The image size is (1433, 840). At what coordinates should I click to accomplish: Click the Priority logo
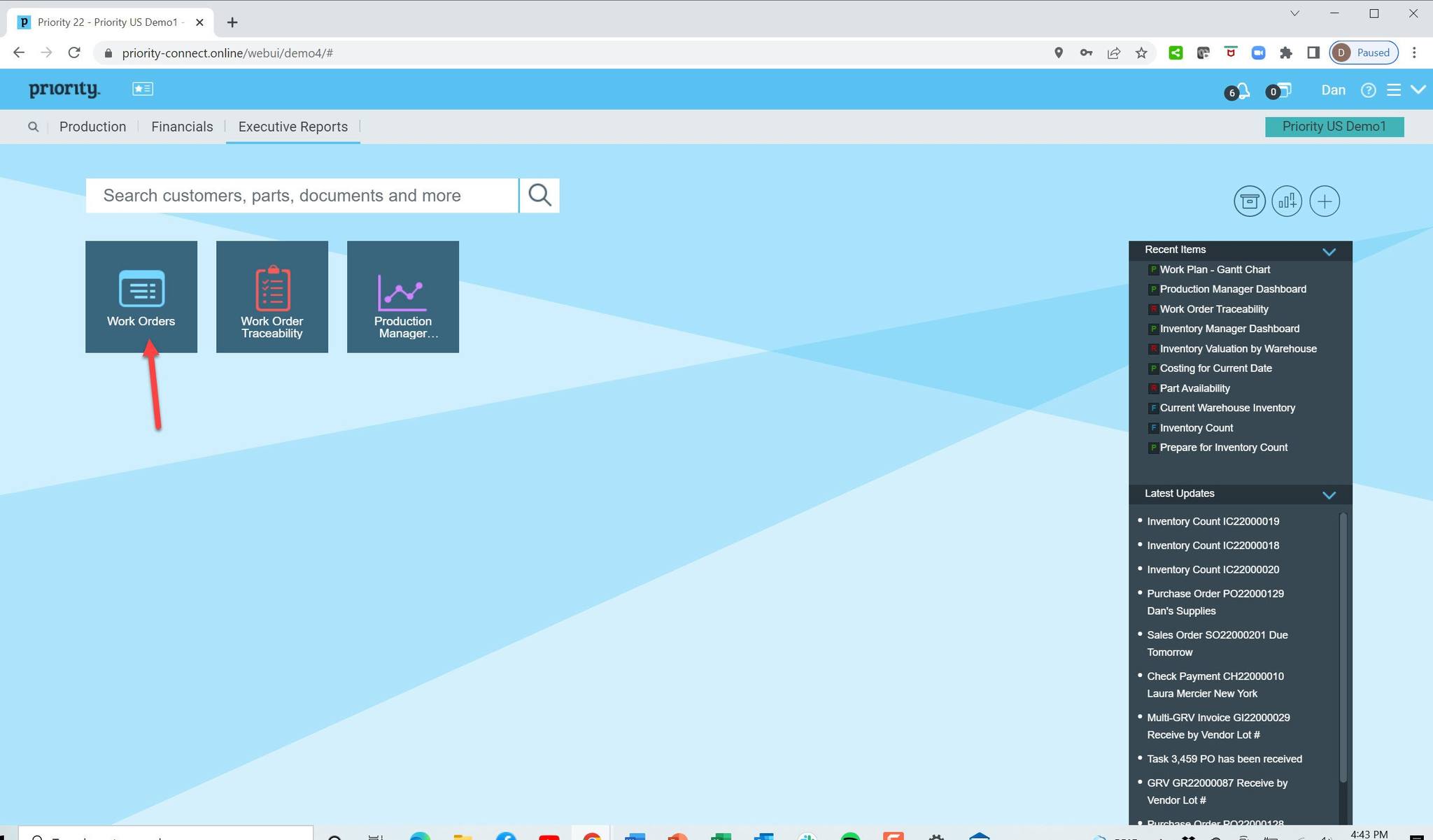[x=64, y=90]
